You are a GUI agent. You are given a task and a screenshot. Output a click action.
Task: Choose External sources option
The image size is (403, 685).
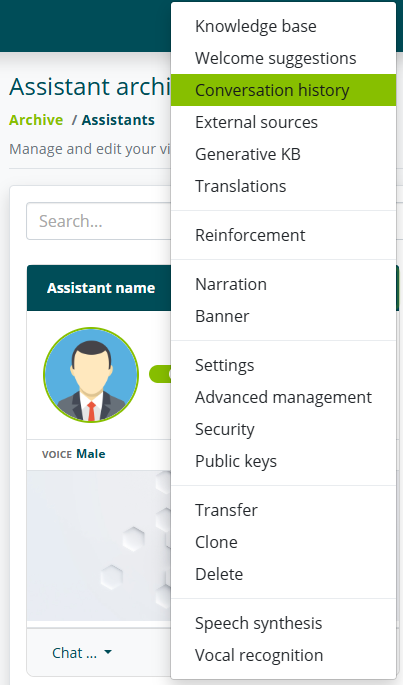283,122
